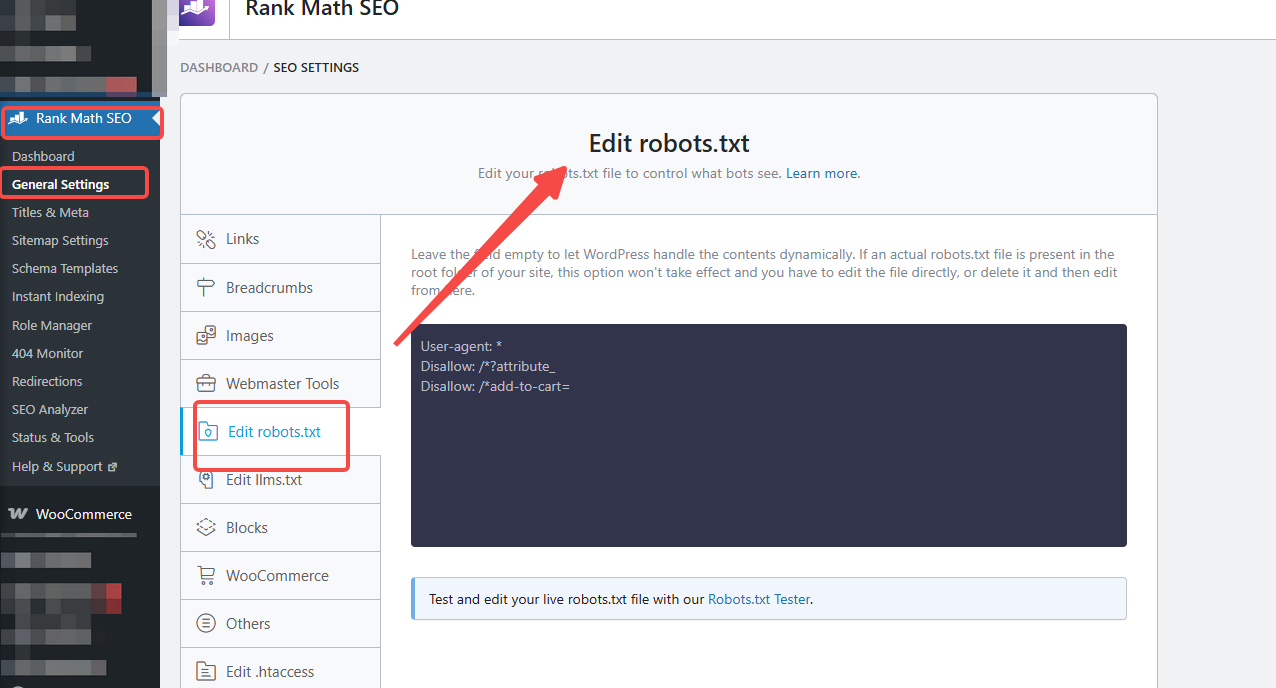Switch to the Breadcrumbs settings tab

(281, 287)
